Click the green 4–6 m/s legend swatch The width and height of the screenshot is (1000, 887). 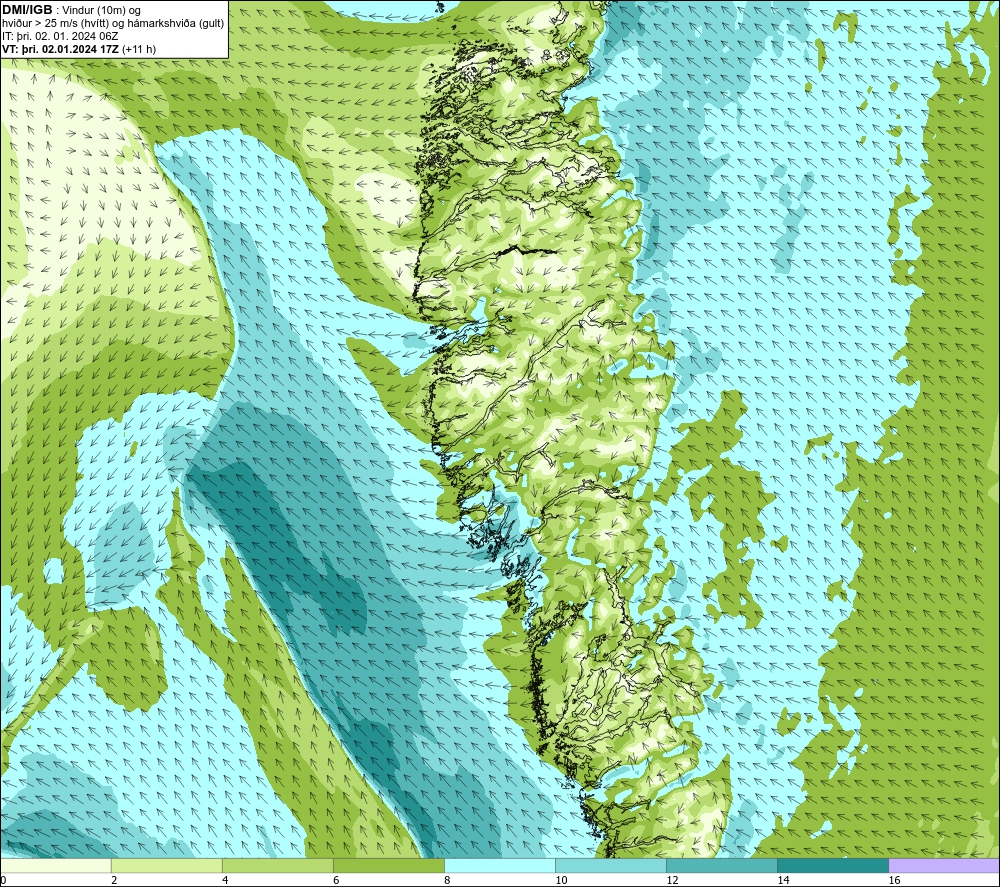(277, 865)
